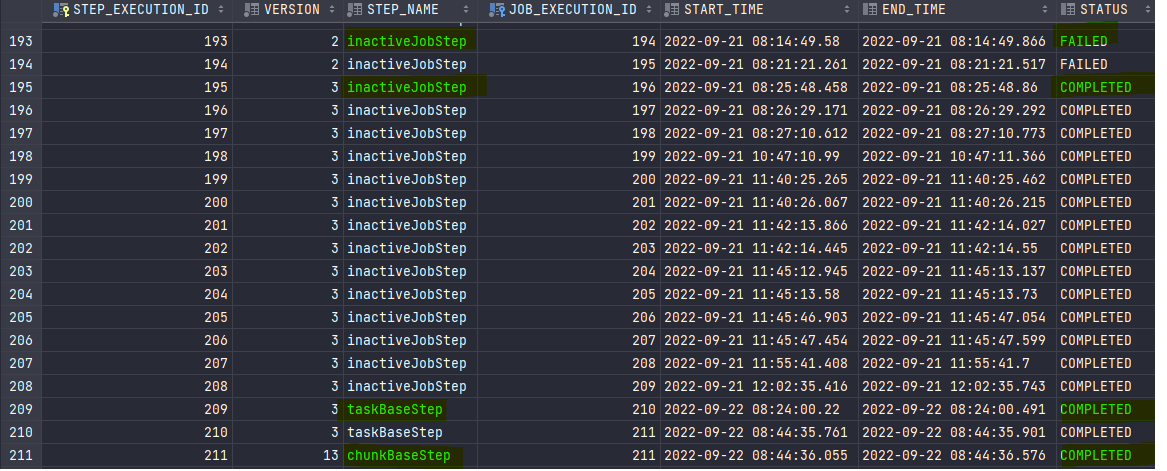Click end time 2022-09-21 08:21:21.517
This screenshot has height=471, width=1167.
953,64
